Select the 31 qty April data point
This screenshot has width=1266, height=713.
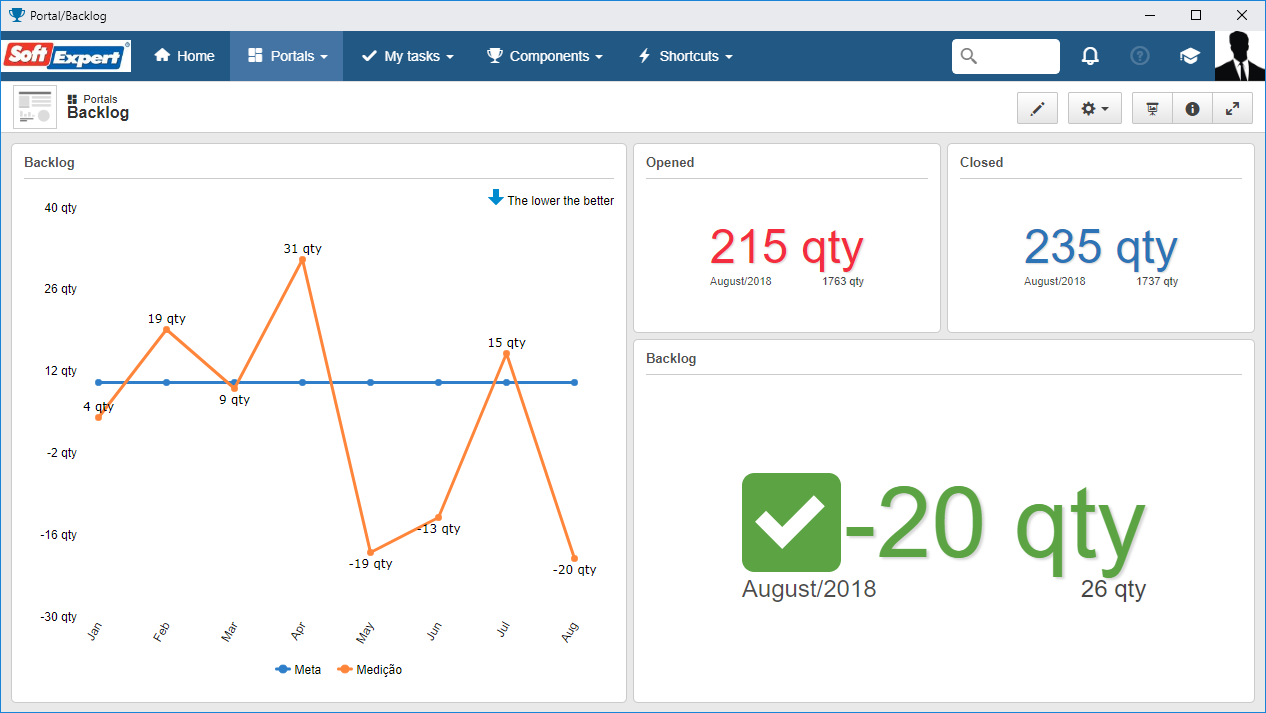(x=302, y=259)
